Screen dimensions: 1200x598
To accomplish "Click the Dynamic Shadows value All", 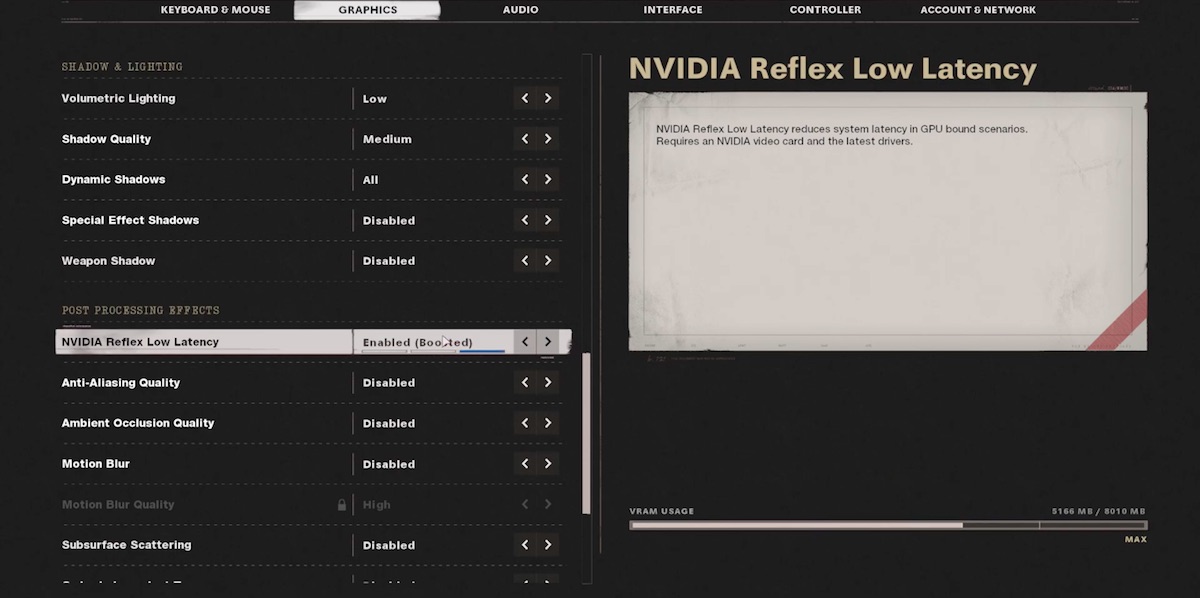I will tap(371, 180).
